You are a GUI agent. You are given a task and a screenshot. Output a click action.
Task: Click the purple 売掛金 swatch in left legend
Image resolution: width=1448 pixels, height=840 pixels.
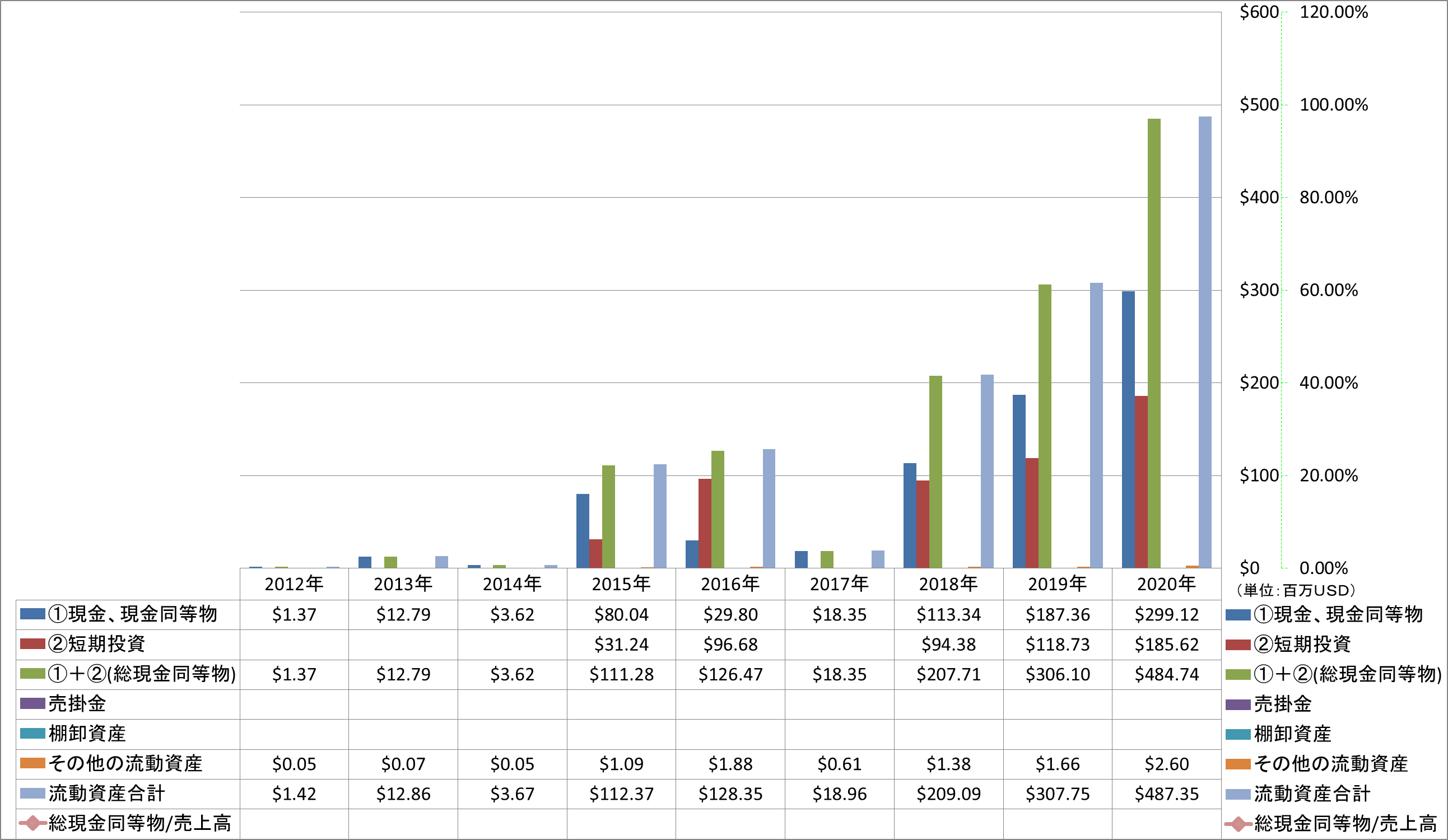pyautogui.click(x=32, y=703)
